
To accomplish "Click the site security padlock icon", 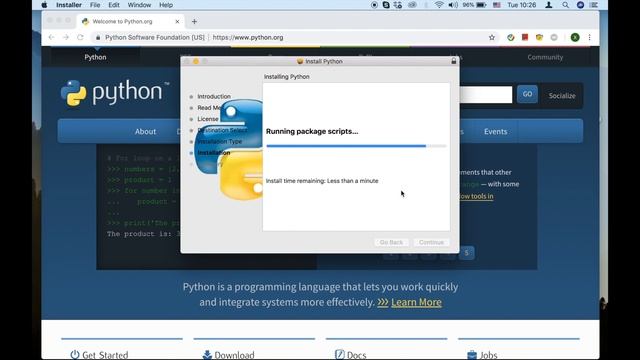I will click(x=98, y=37).
